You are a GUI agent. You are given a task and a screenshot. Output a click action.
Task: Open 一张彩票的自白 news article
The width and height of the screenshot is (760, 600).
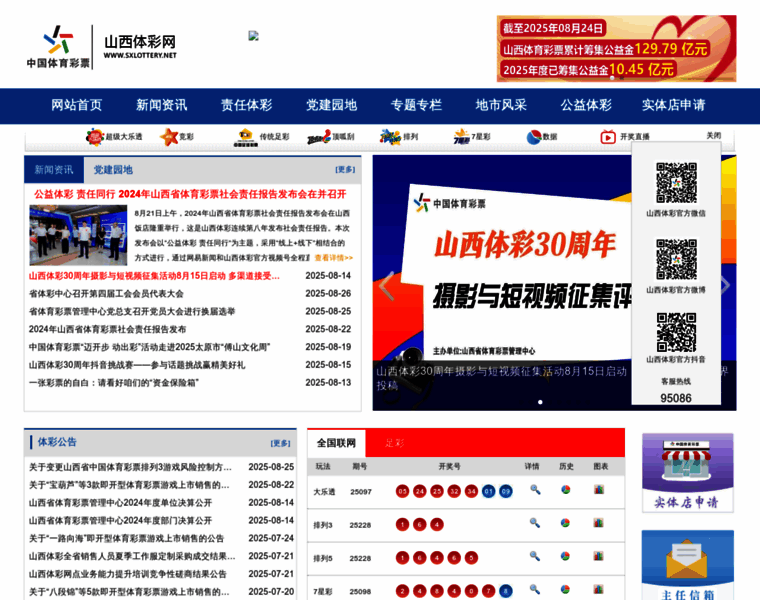[x=113, y=383]
